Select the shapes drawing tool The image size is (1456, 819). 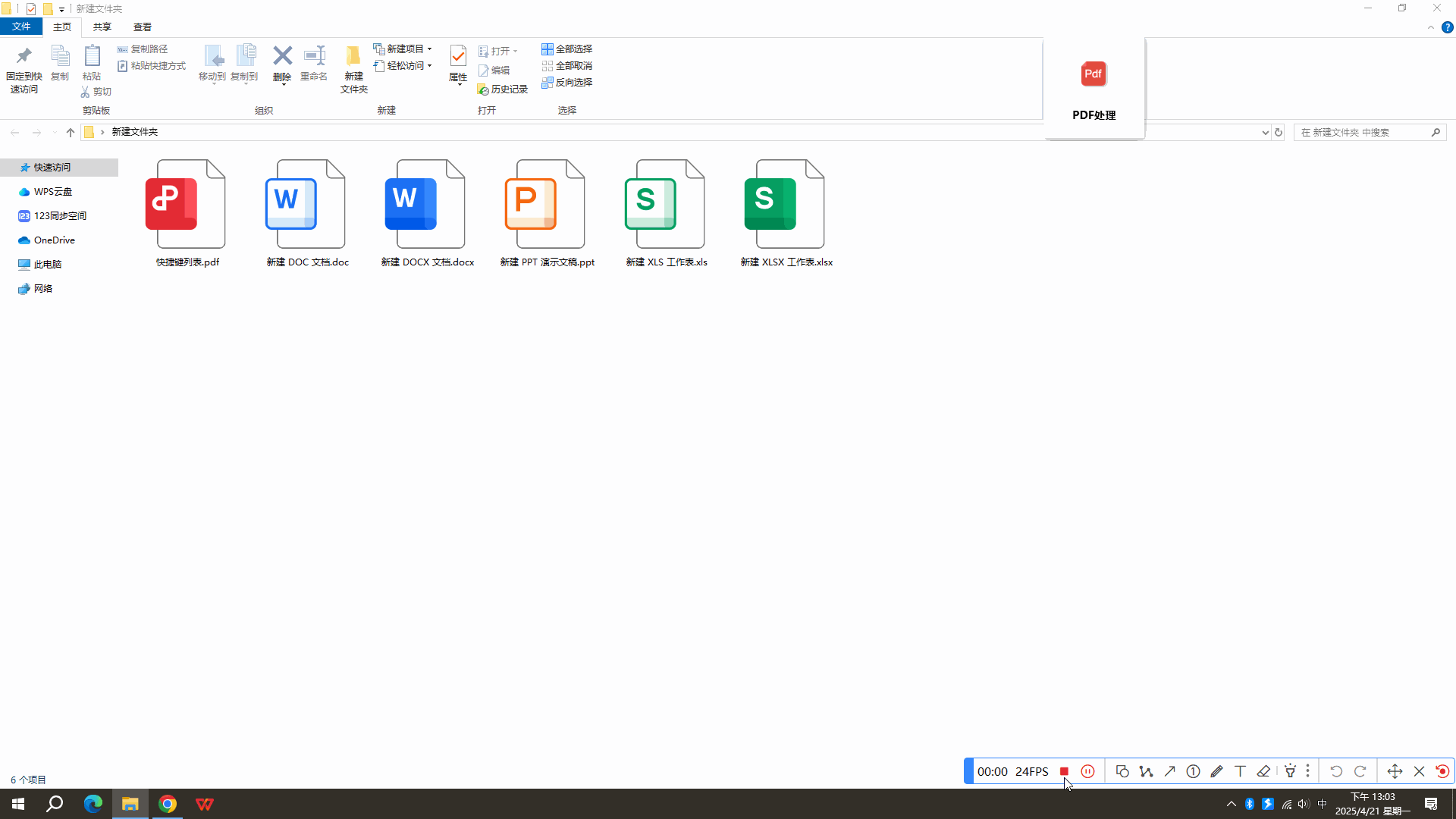point(1122,771)
